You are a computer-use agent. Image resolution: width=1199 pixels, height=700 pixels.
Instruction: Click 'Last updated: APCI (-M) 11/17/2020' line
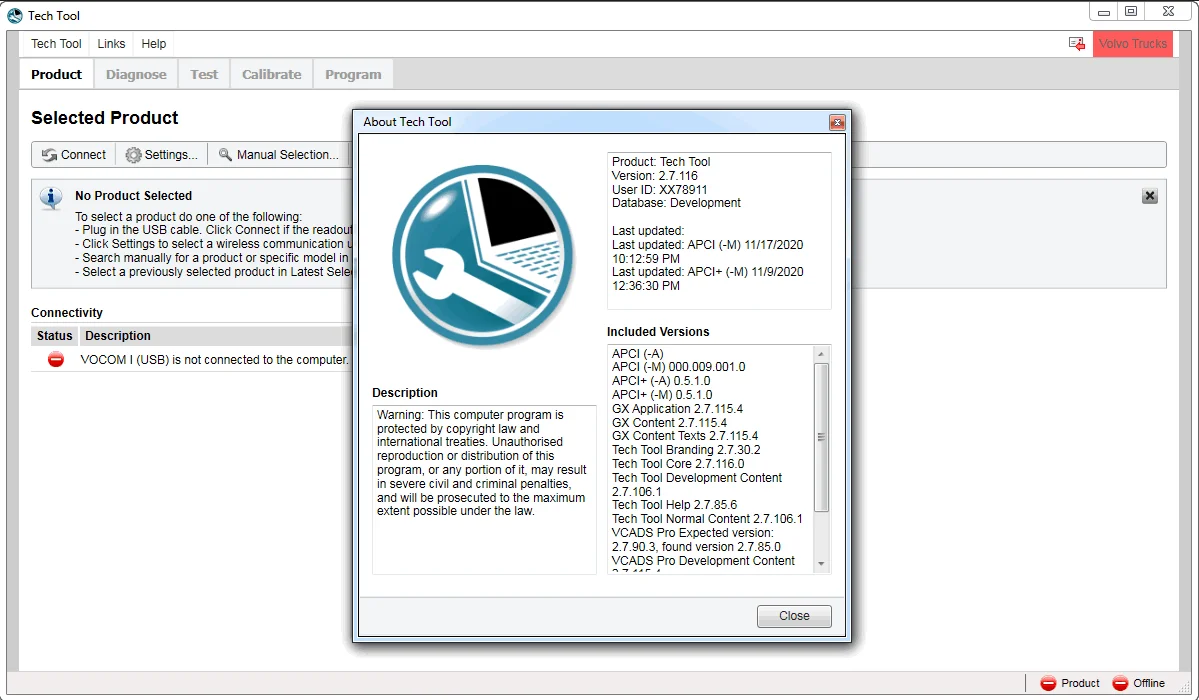pos(707,245)
